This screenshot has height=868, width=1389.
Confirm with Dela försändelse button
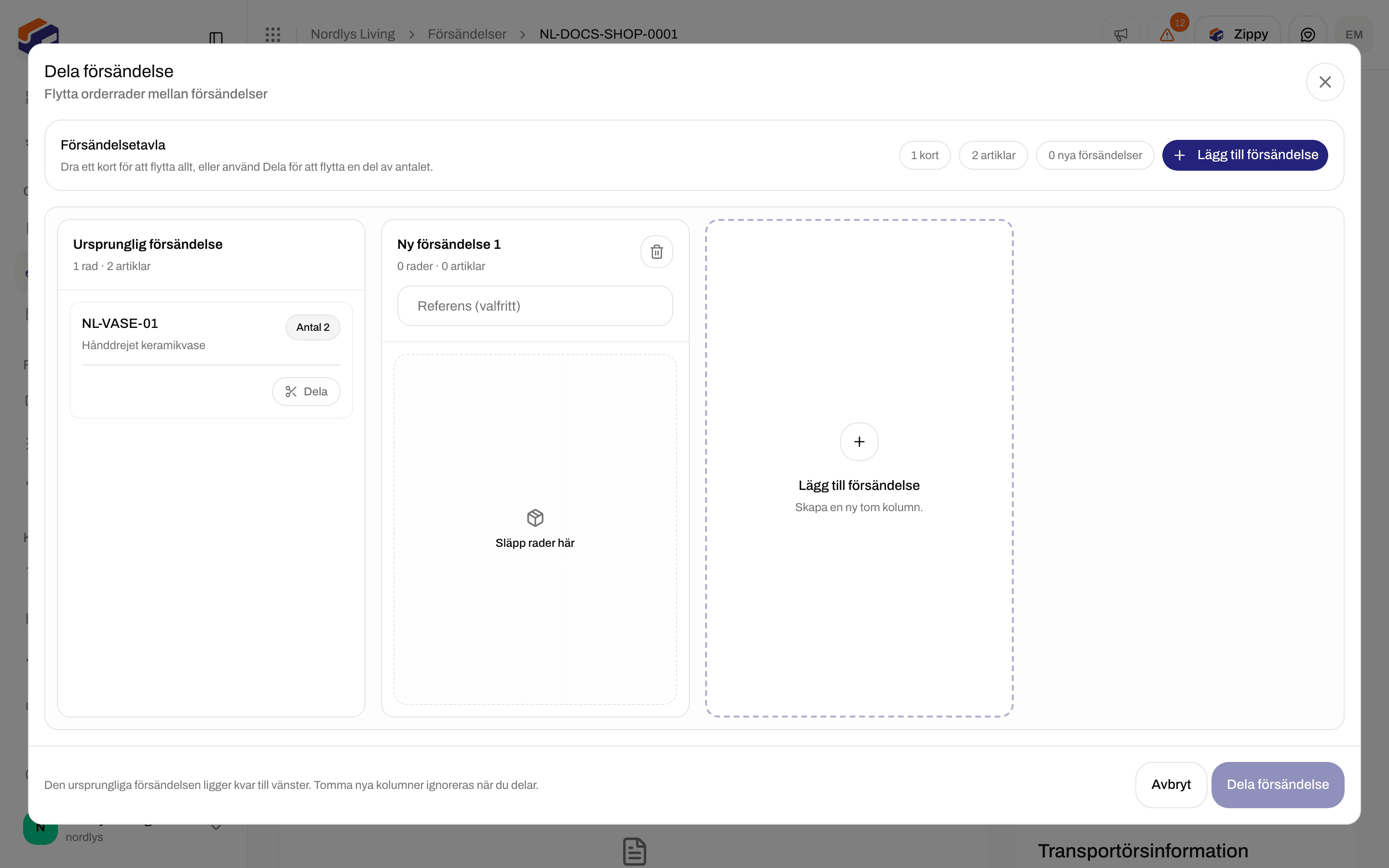(1278, 785)
